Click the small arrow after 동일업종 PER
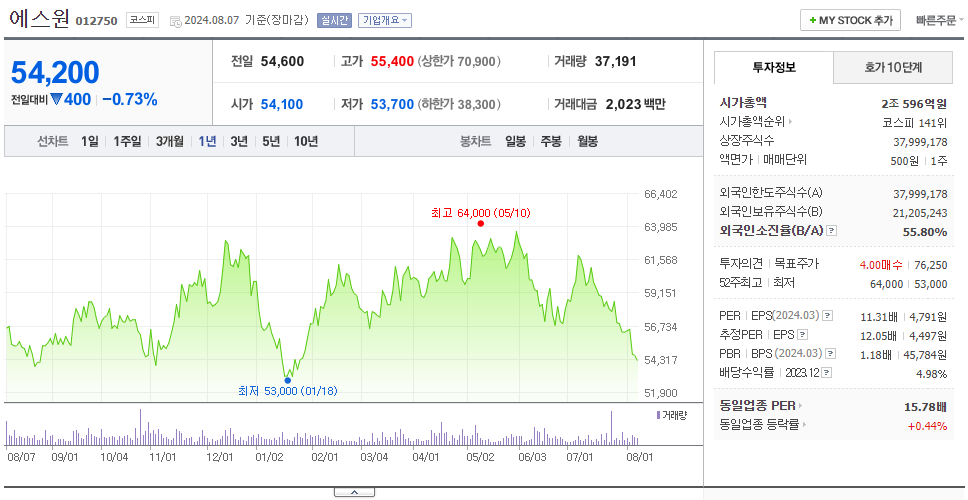The image size is (968, 500). click(x=800, y=406)
